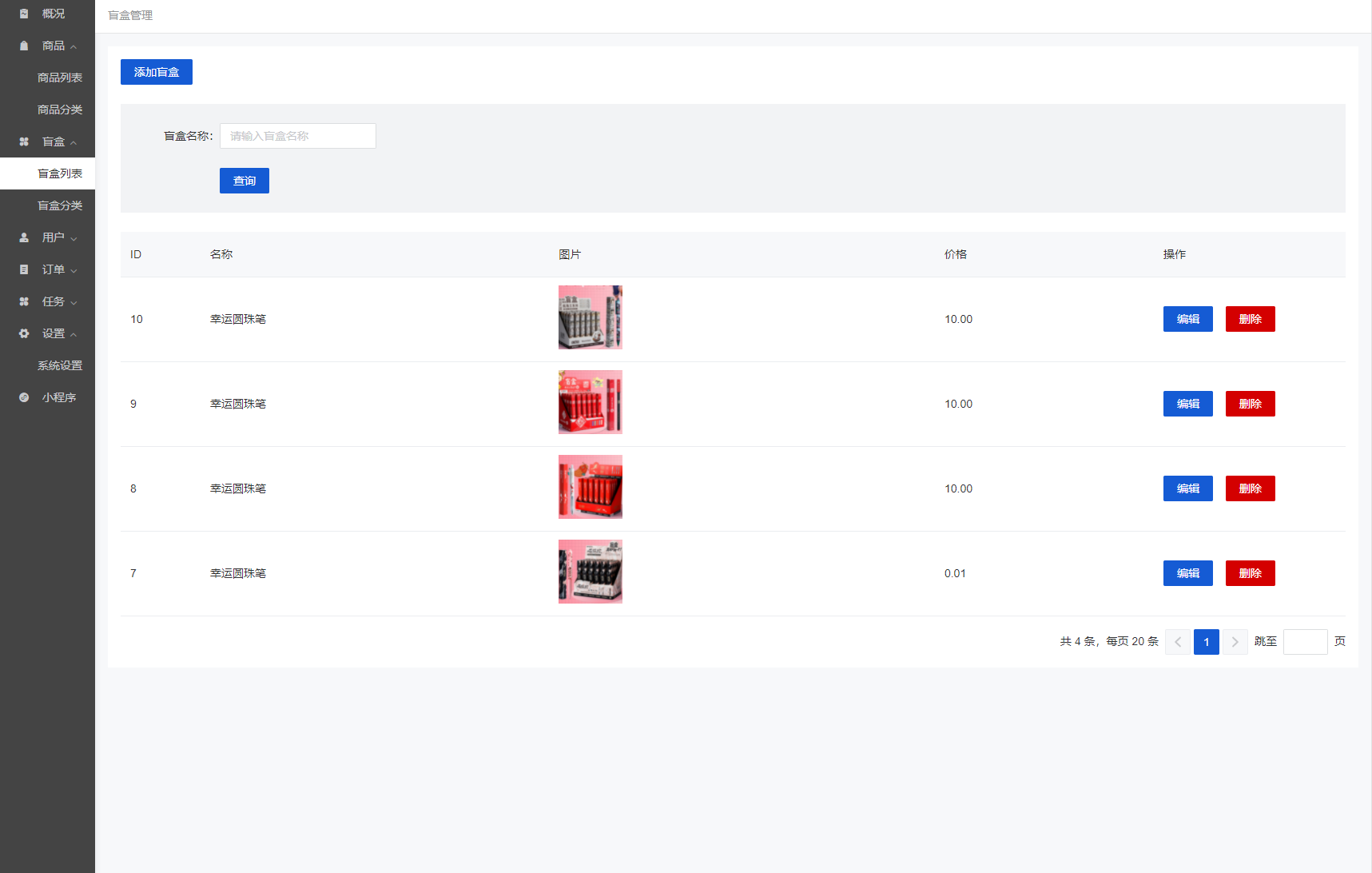Screen dimensions: 1372x873
Task: Focus the 盲盒名称 input field
Action: coord(297,136)
